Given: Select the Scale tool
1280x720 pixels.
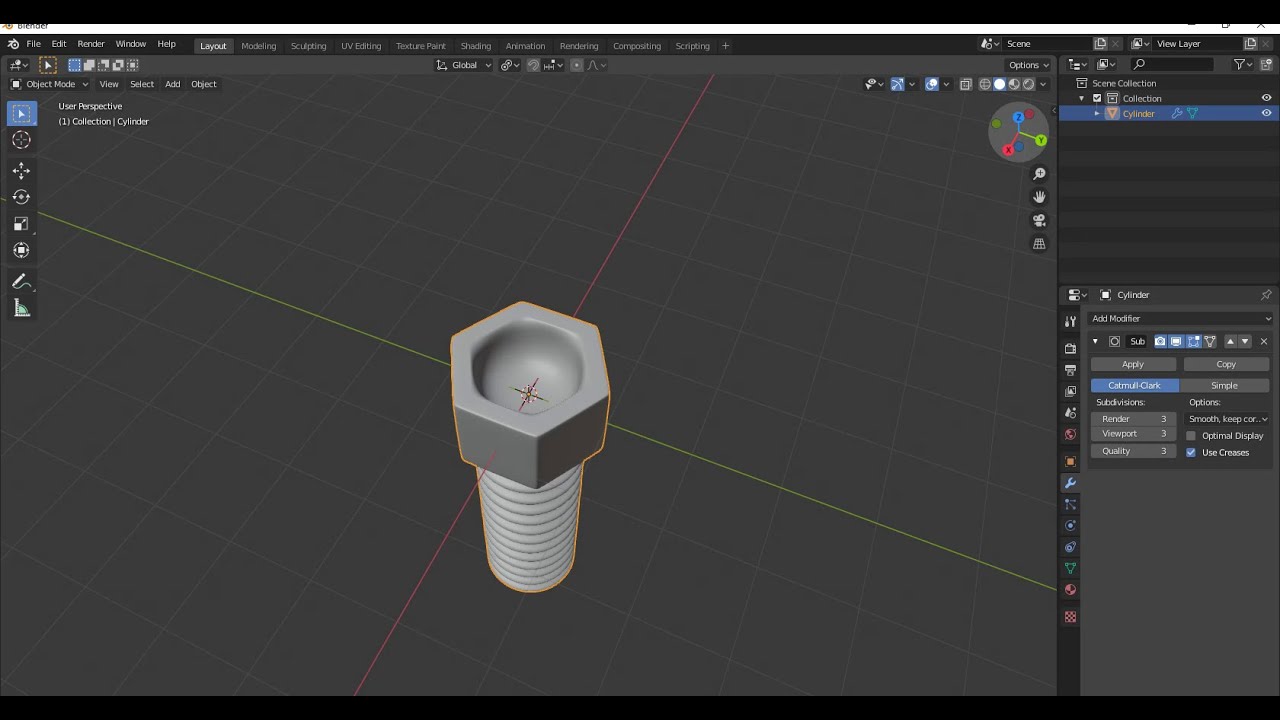Looking at the screenshot, I should click(x=21, y=224).
